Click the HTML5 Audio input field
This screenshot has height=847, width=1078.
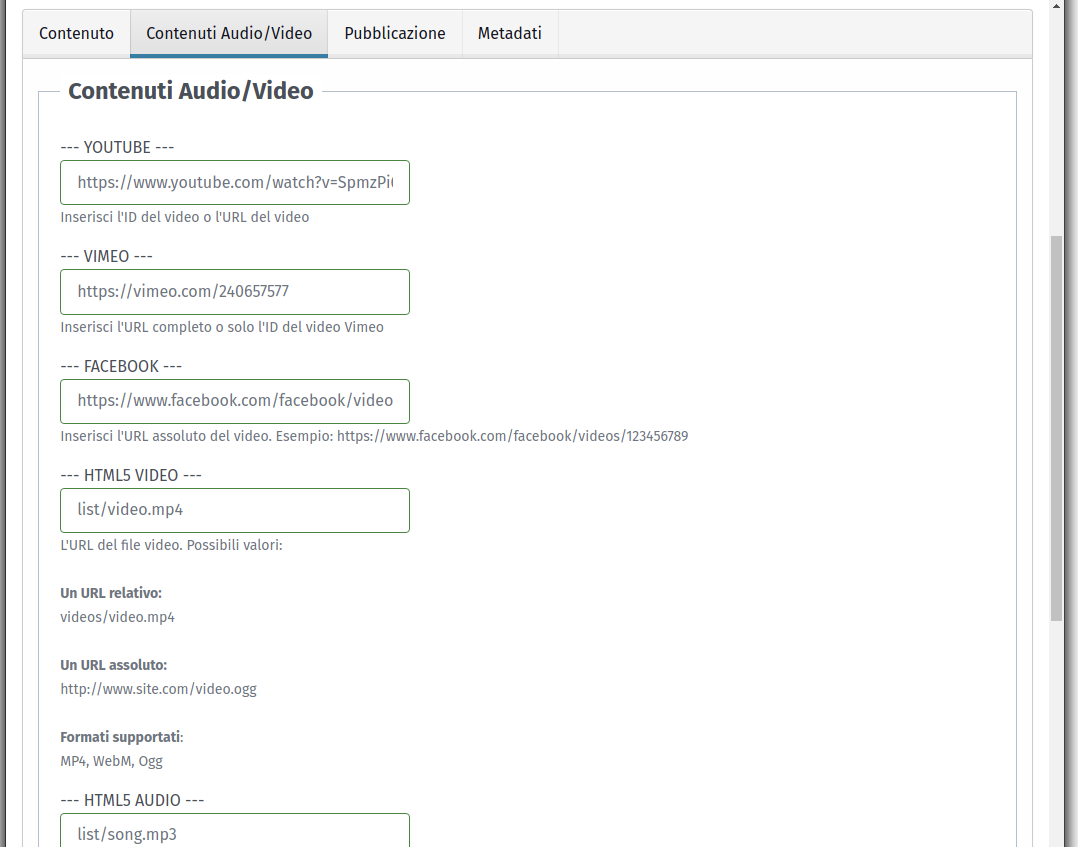point(235,832)
